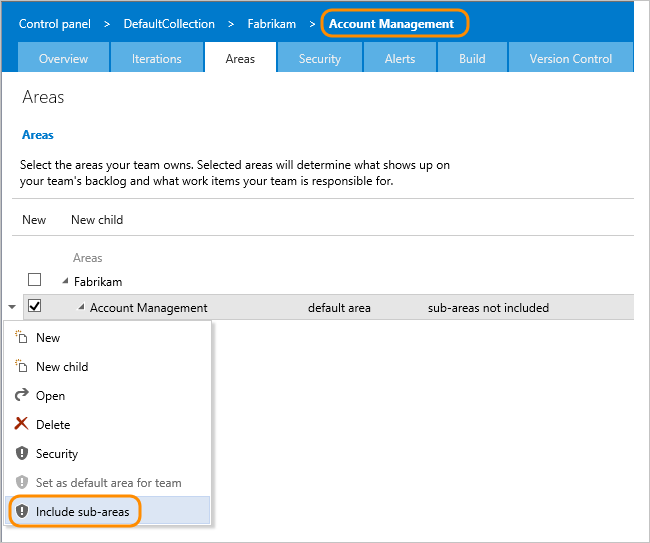Click Set as default area for team
Image resolution: width=650 pixels, height=543 pixels.
click(x=107, y=482)
